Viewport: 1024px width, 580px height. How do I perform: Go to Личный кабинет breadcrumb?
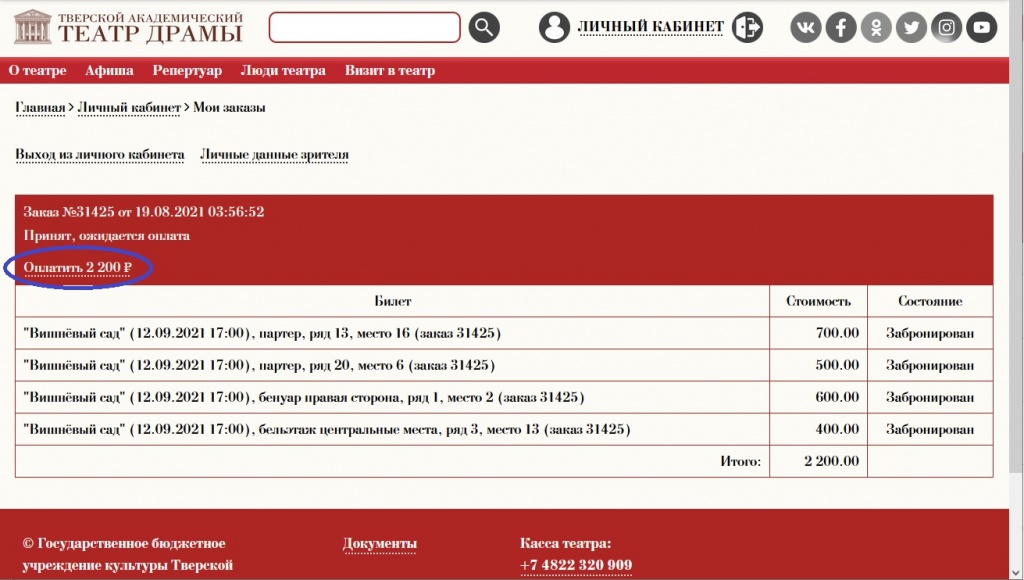click(x=129, y=108)
